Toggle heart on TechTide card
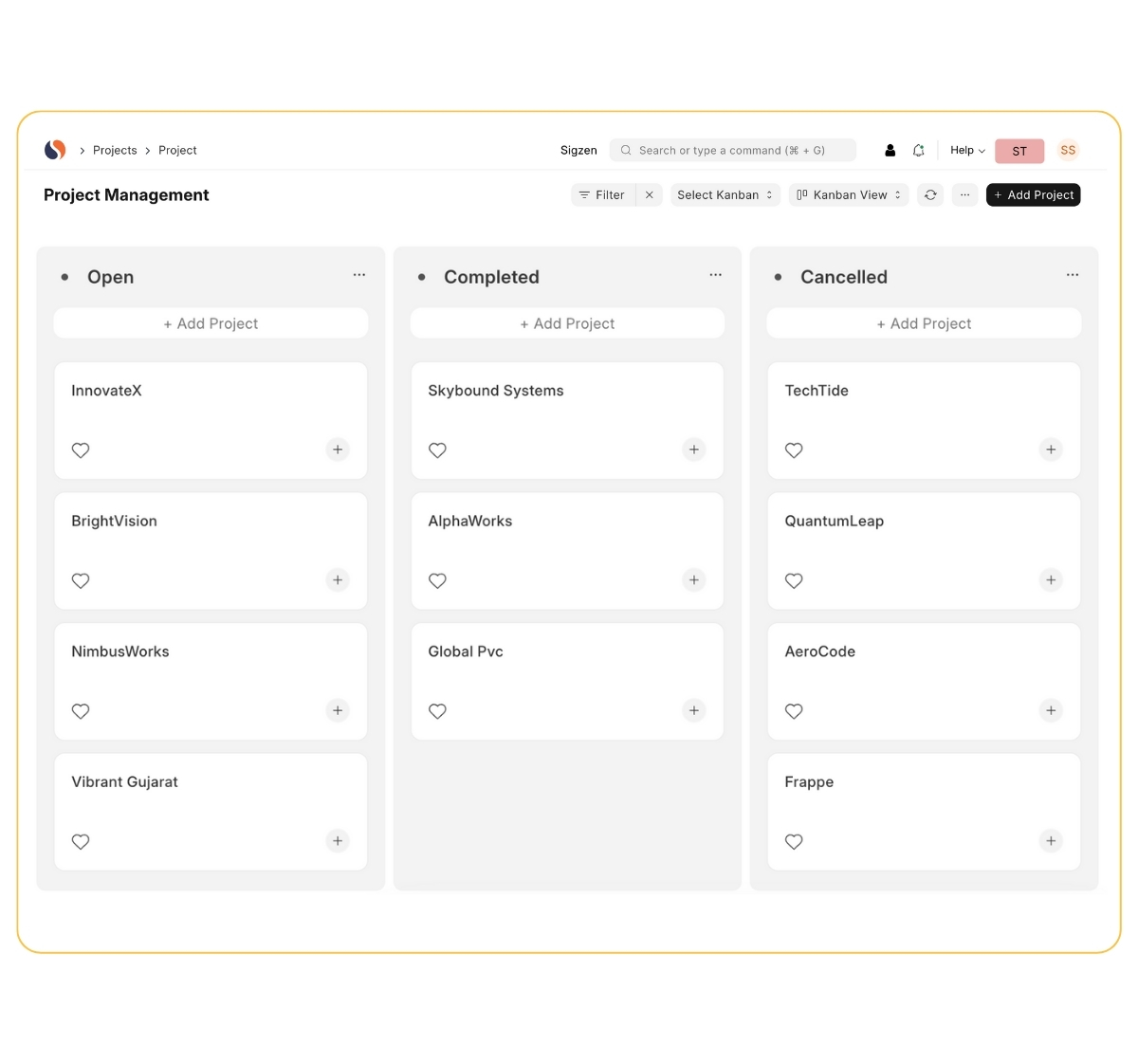This screenshot has height=1064, width=1138. coord(794,450)
